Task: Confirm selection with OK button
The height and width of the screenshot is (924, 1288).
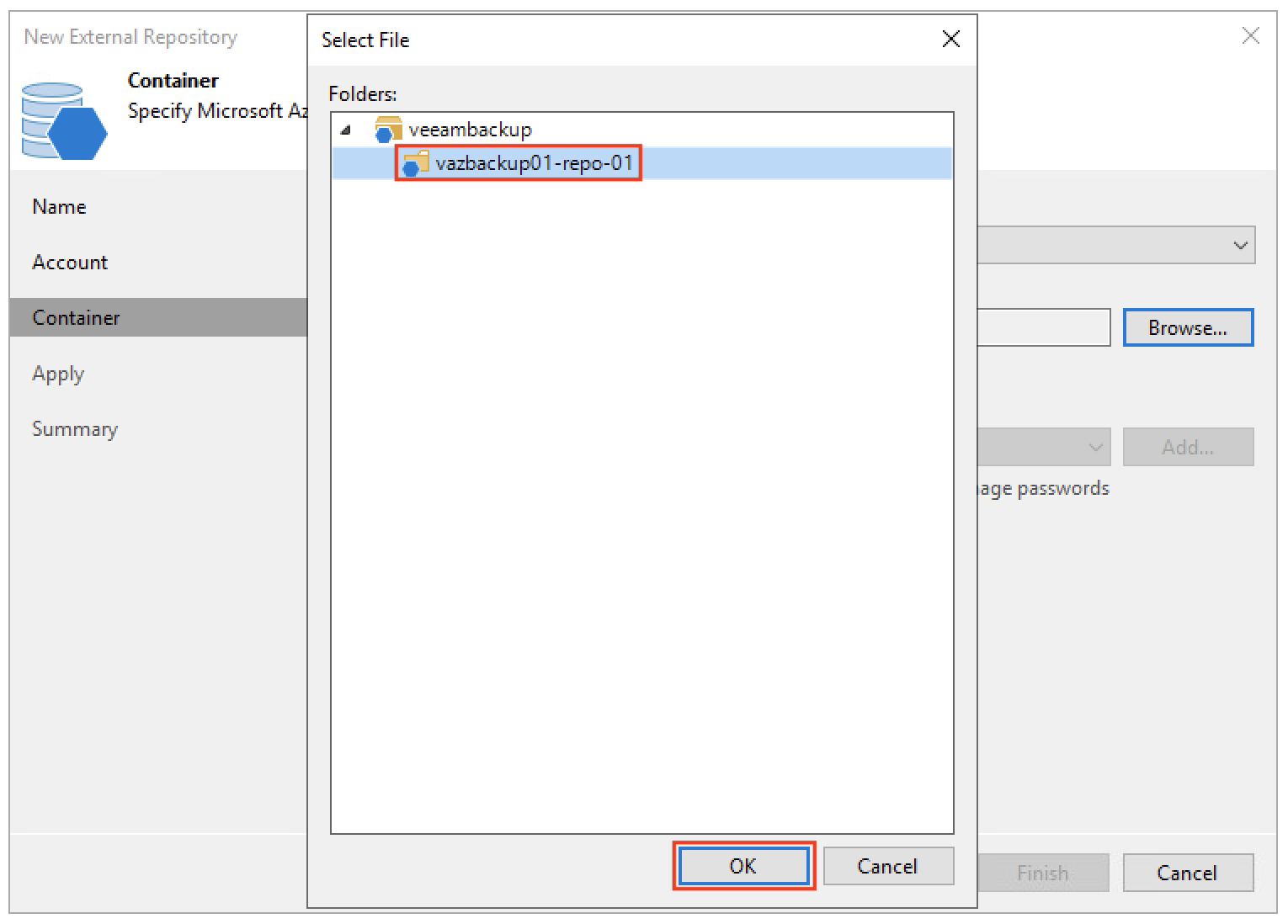Action: click(x=743, y=866)
